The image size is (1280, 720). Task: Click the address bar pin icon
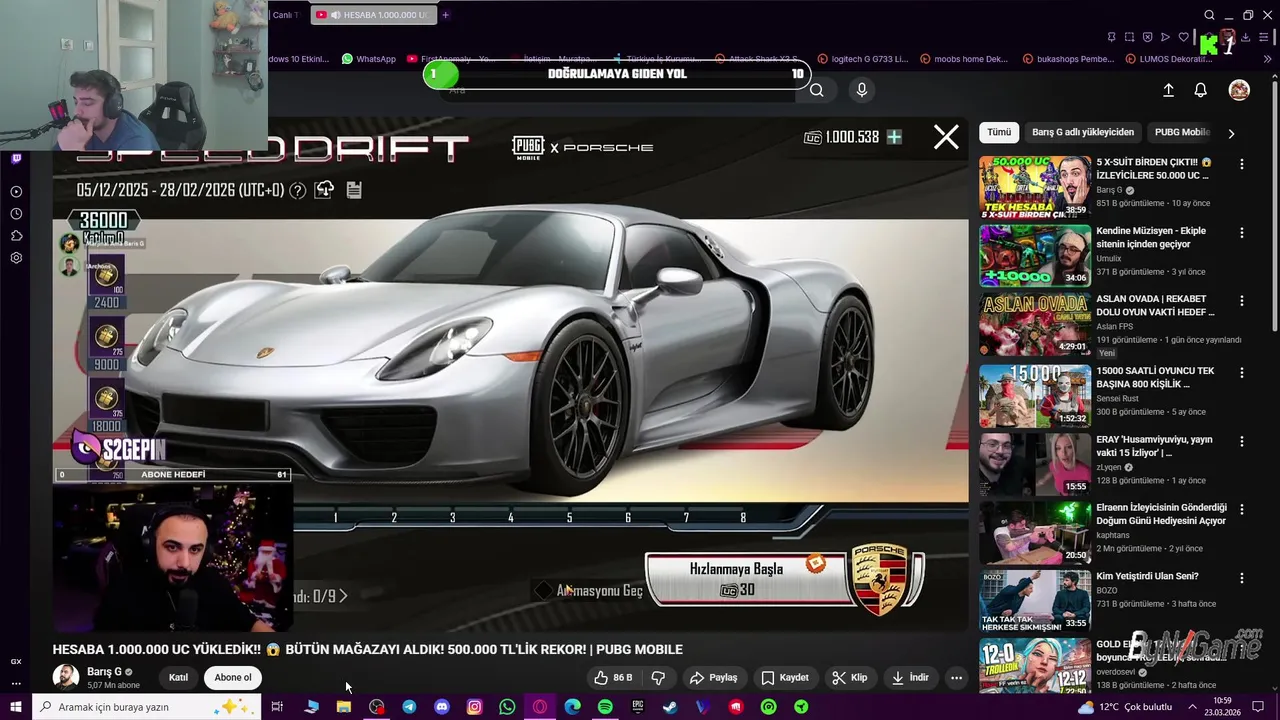1111,37
